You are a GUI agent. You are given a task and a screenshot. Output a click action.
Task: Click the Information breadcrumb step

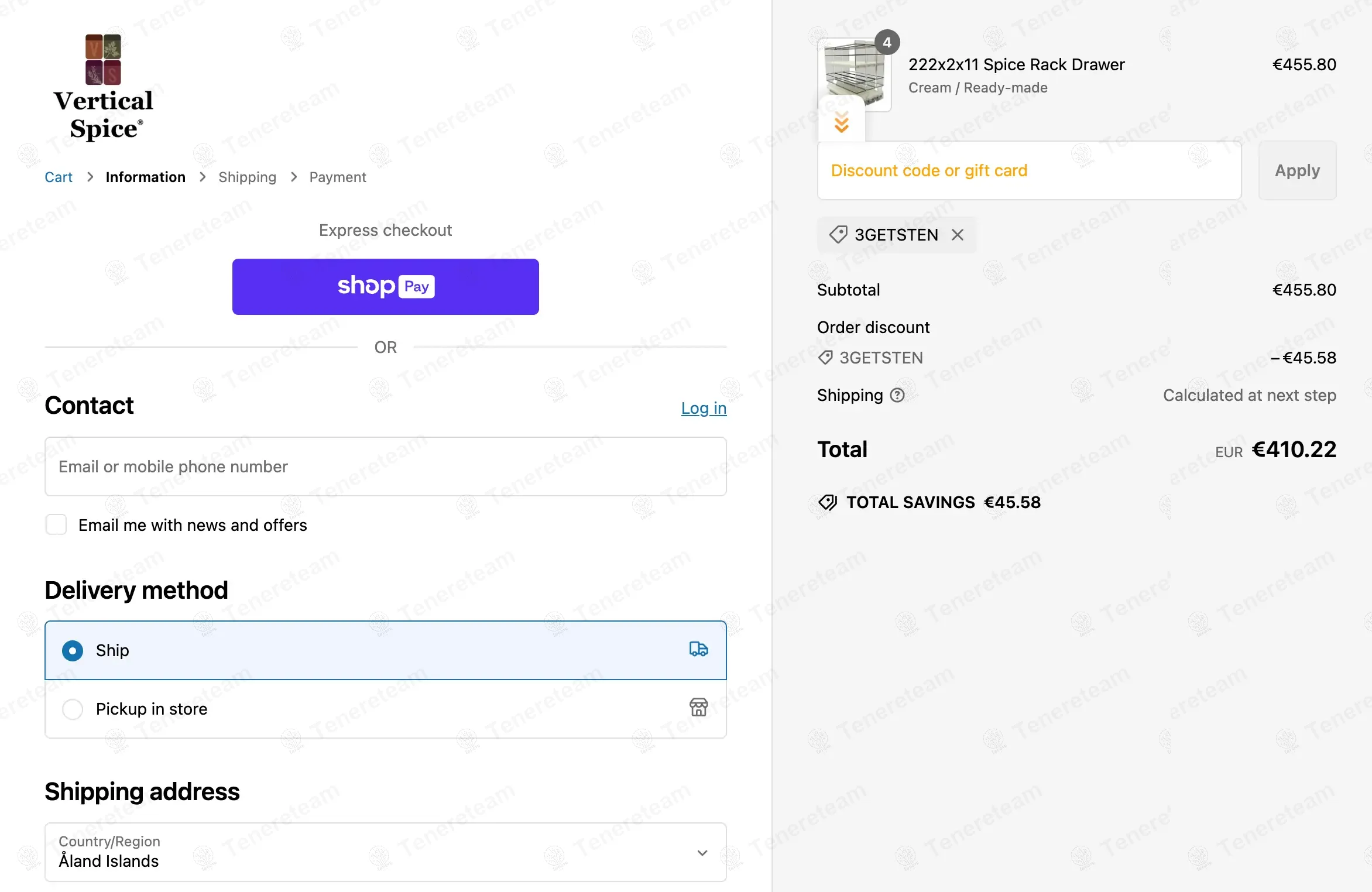[145, 177]
